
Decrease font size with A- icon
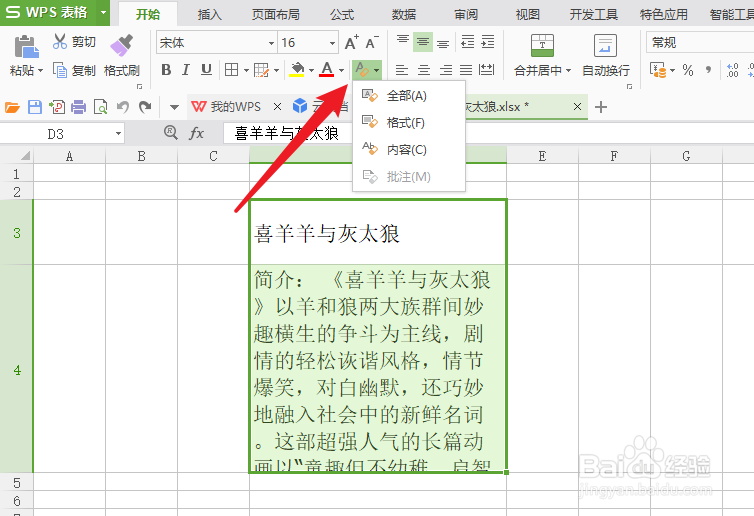(x=372, y=43)
